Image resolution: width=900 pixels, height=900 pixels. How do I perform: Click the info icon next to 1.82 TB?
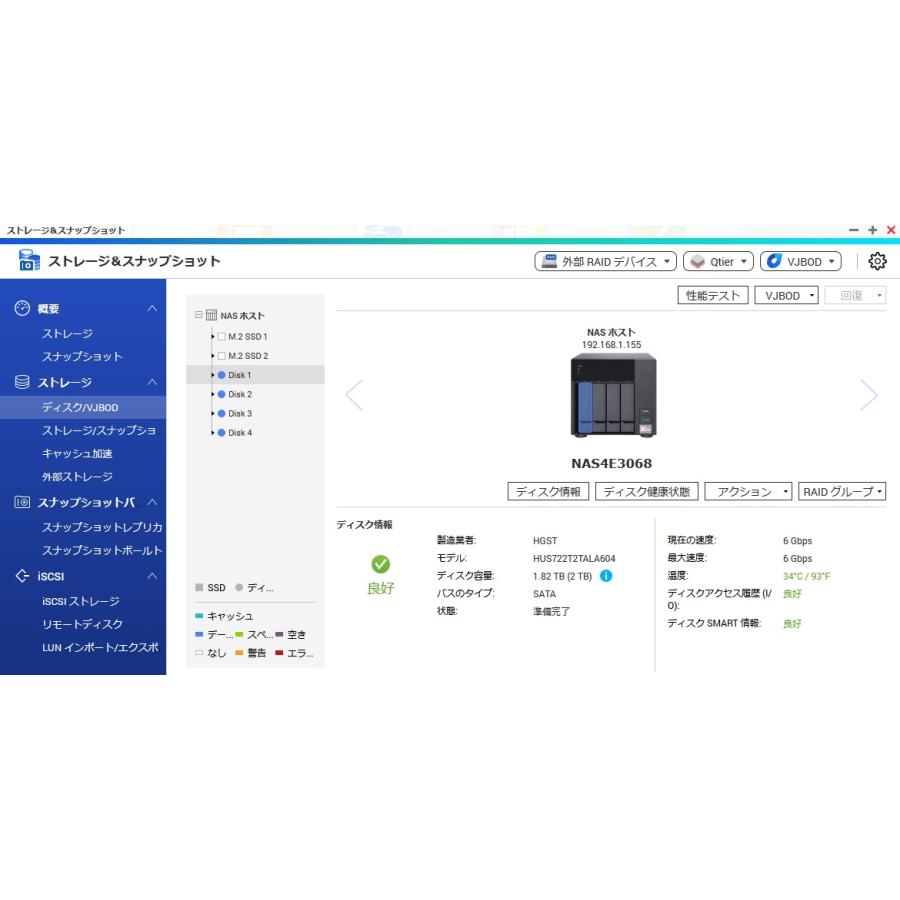pyautogui.click(x=606, y=576)
